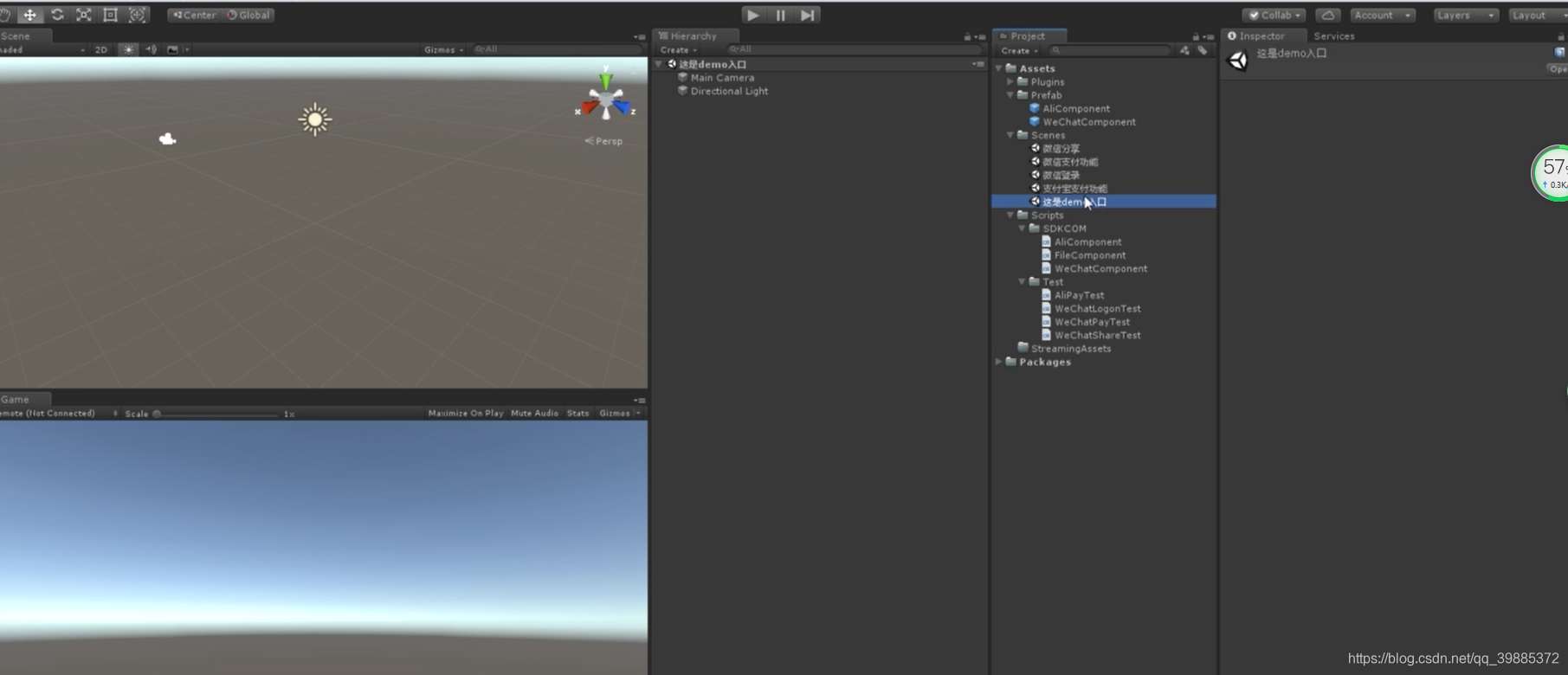This screenshot has height=675, width=1568.
Task: Select AliComponent prefab asset
Action: (1076, 109)
